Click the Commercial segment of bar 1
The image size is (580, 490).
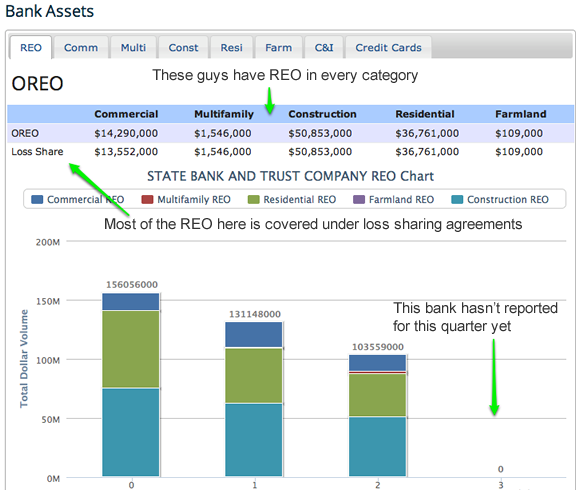point(254,334)
